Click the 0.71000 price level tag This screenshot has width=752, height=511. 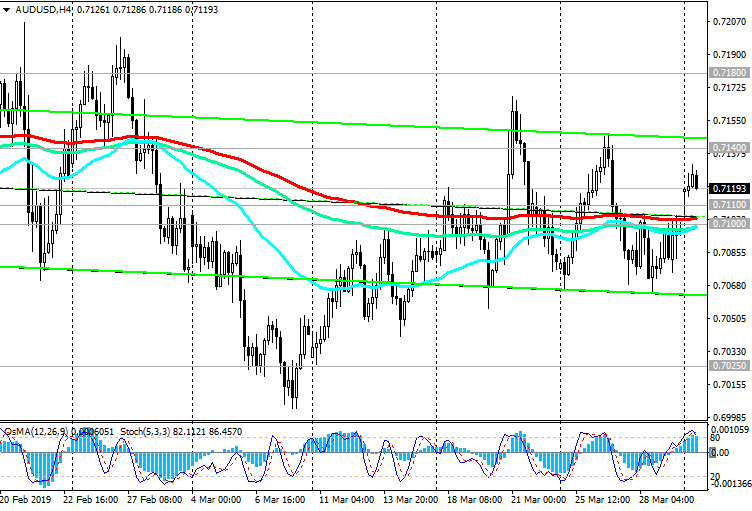point(729,224)
